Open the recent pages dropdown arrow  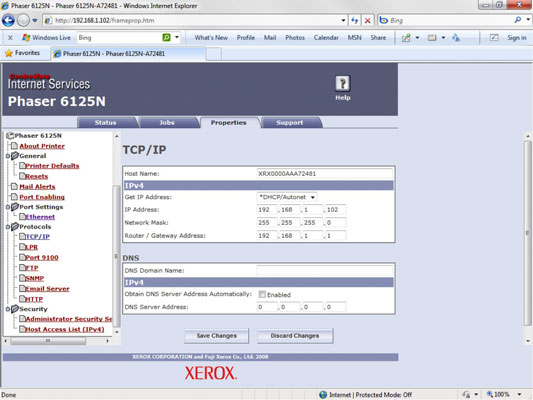pyautogui.click(x=35, y=20)
